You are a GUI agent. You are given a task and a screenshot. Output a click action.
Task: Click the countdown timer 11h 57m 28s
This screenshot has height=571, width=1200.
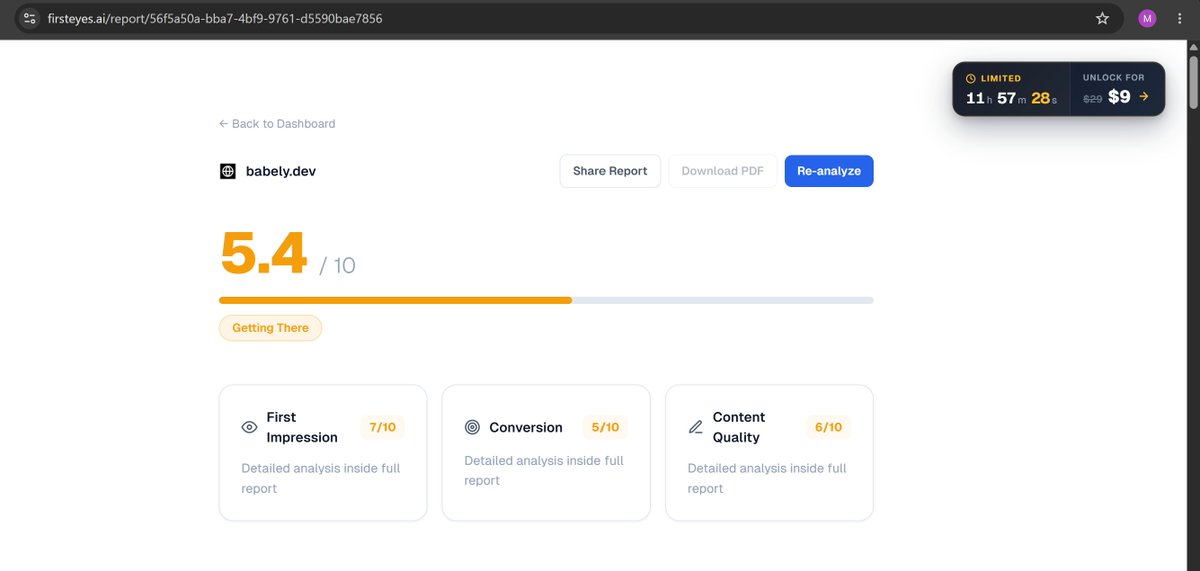pos(1011,98)
